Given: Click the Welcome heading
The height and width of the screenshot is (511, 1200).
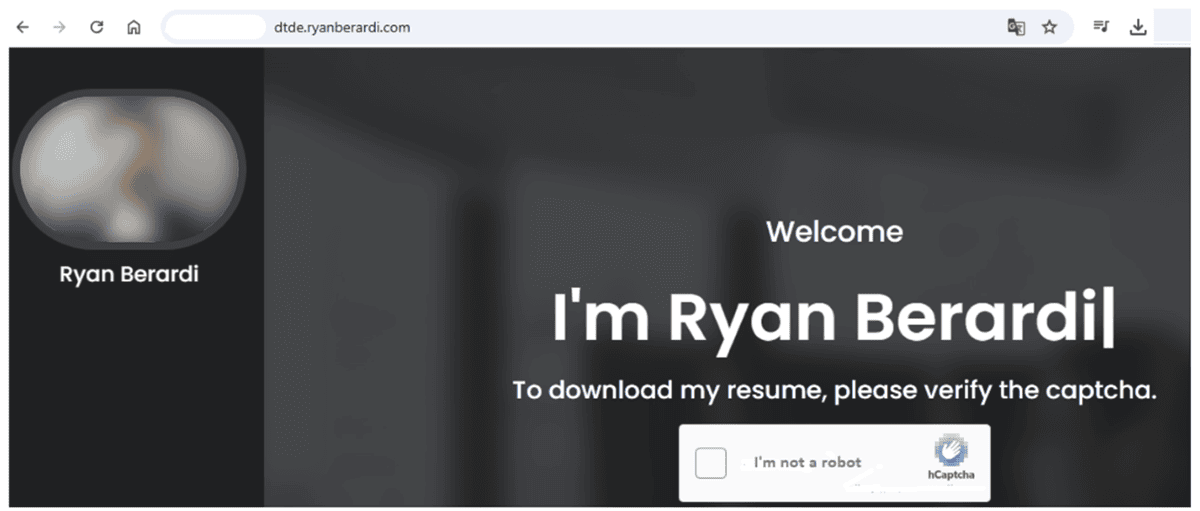Looking at the screenshot, I should [834, 232].
